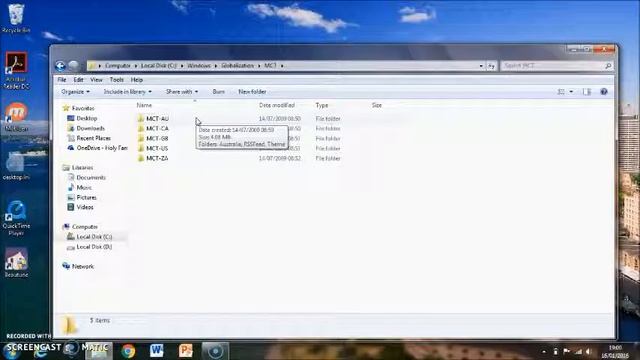Viewport: 640px width, 360px height.
Task: Click the taskbar clock
Action: [615, 351]
